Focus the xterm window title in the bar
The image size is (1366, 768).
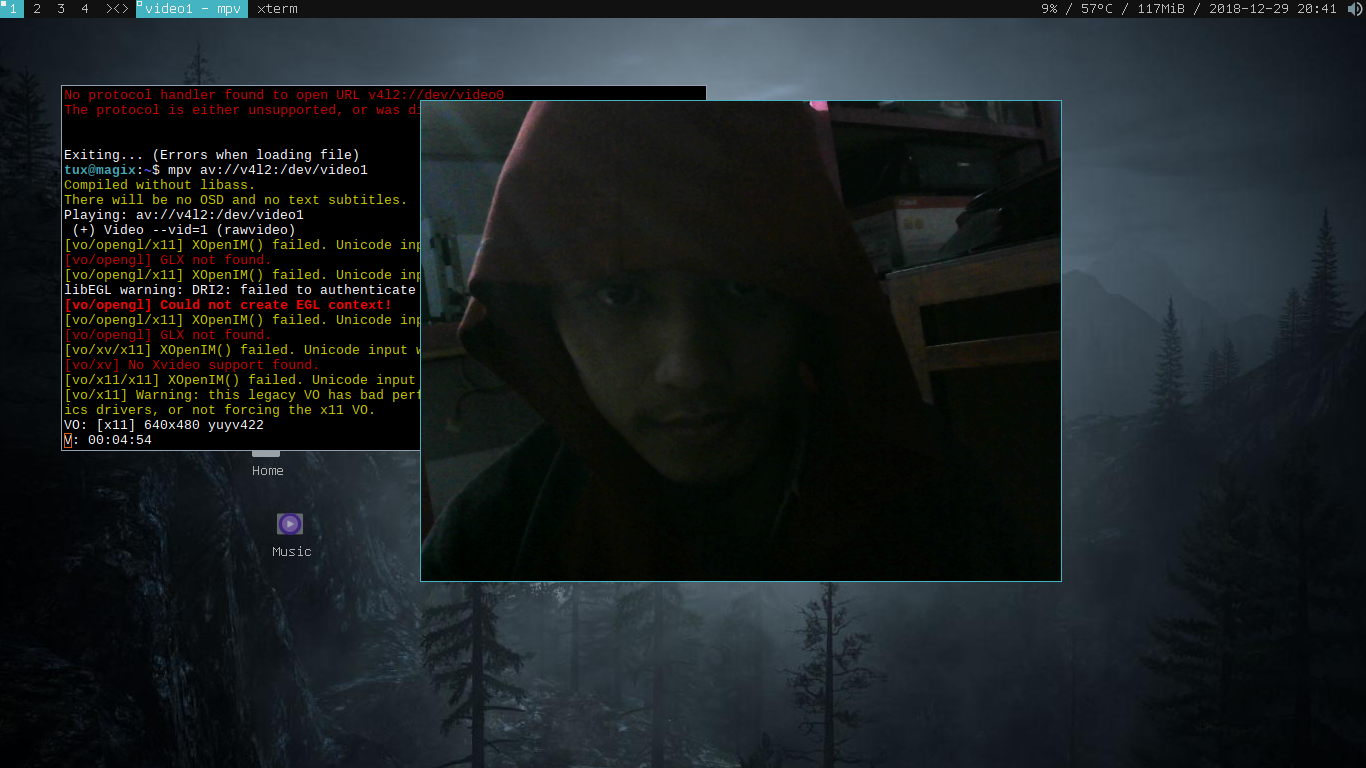pyautogui.click(x=277, y=9)
